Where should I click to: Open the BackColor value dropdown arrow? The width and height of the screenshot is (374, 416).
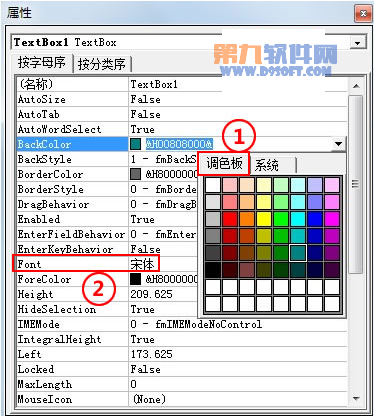point(338,144)
